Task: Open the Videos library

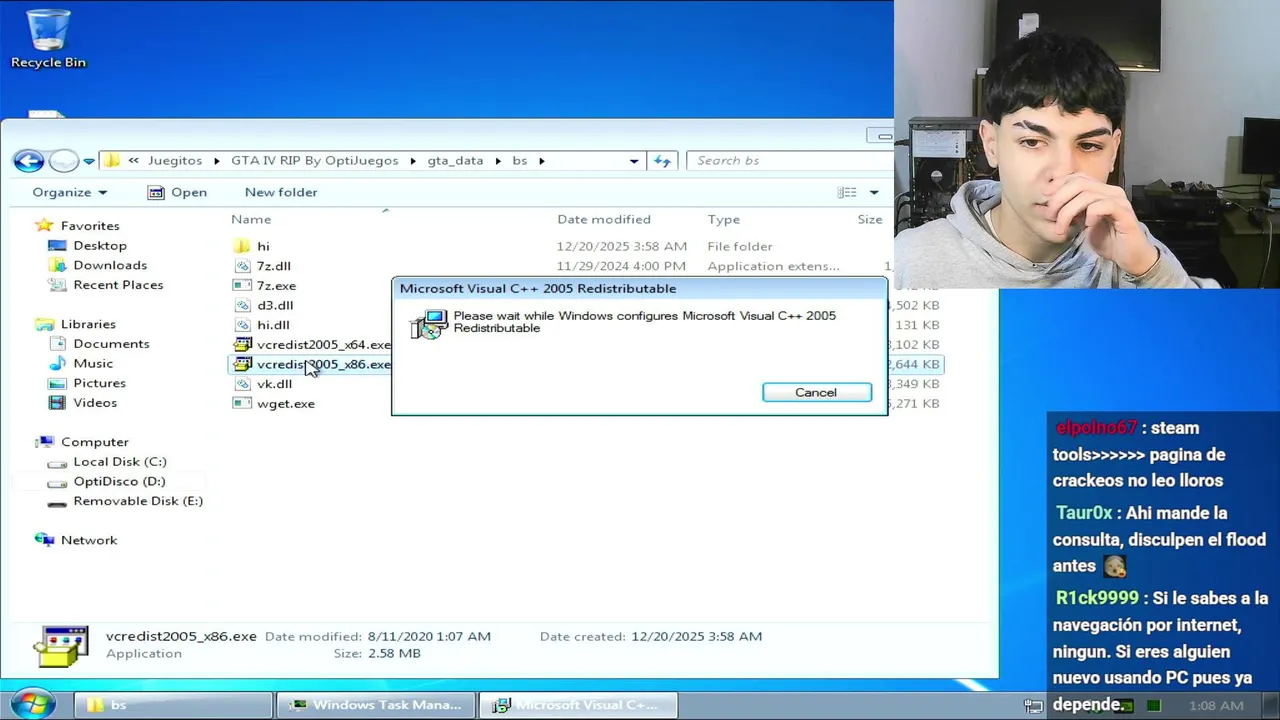Action: [95, 402]
